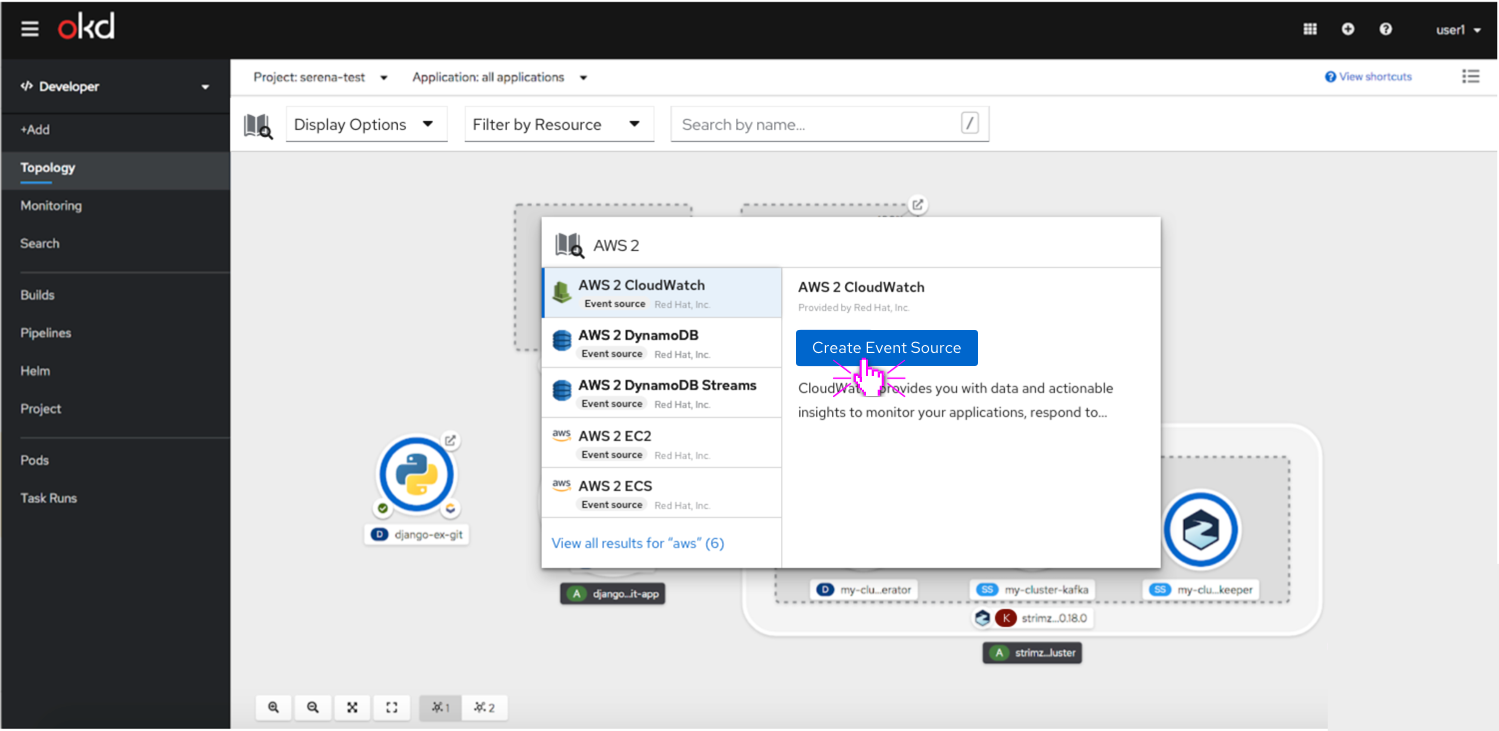Click the django-ex-git label
This screenshot has height=731, width=1499.
tap(417, 535)
